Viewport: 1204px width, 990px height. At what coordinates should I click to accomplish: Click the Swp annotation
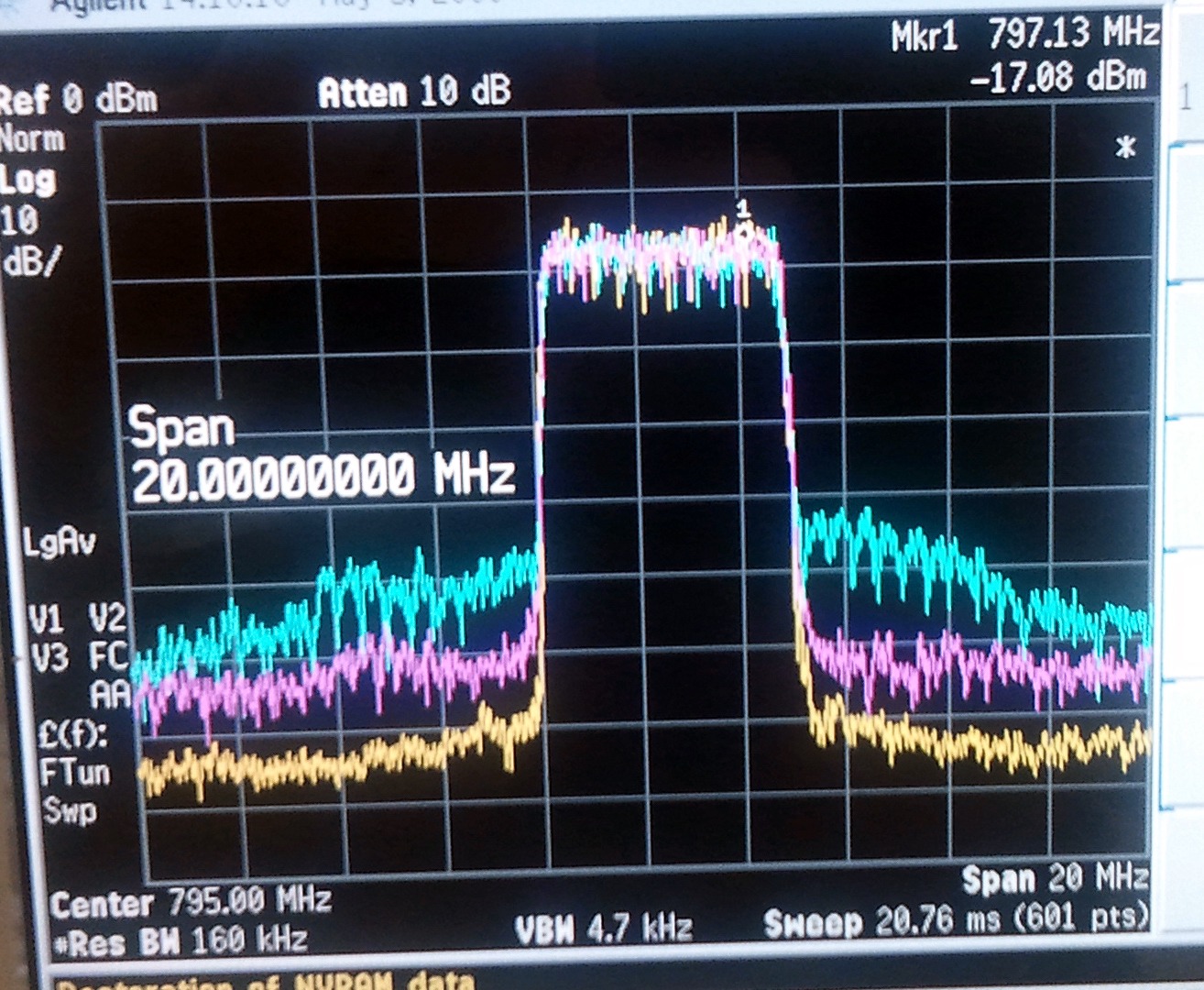point(70,810)
